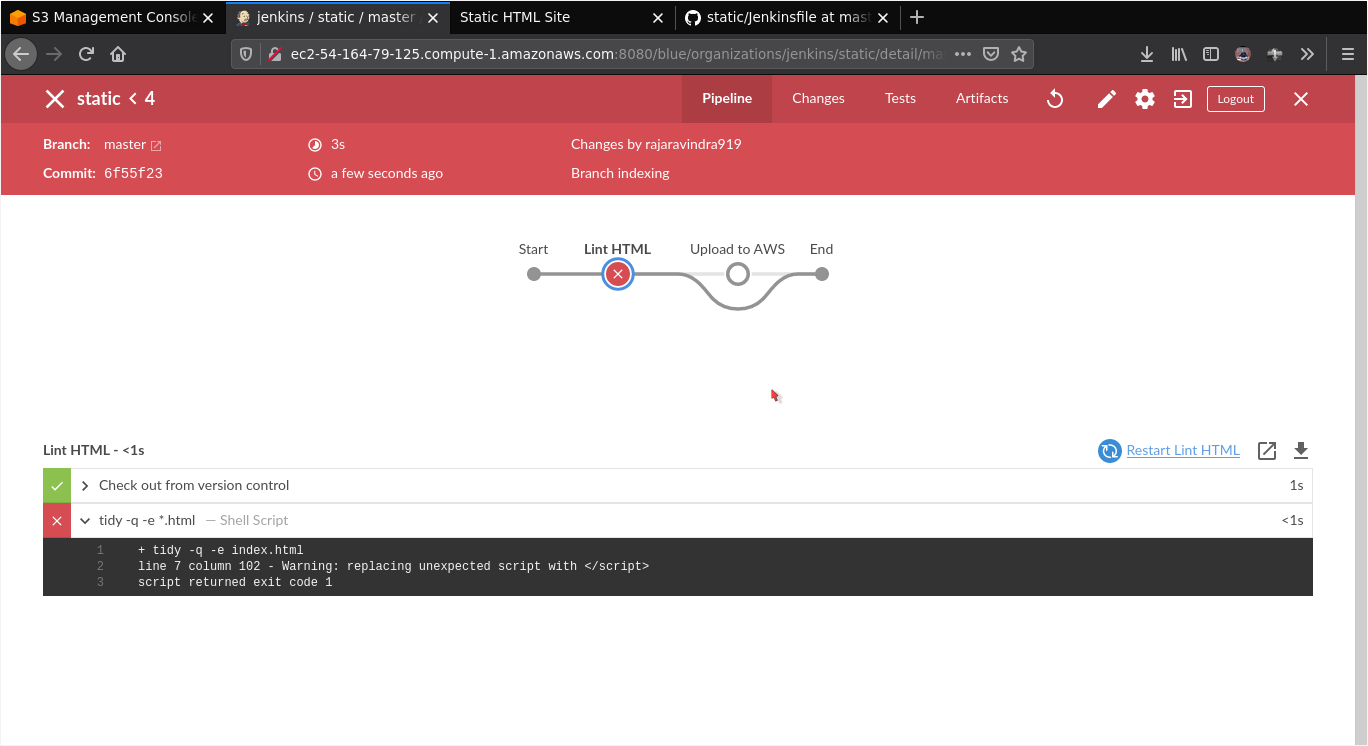Close the Static HTML Site browser tab
This screenshot has height=746, width=1368.
[x=657, y=17]
